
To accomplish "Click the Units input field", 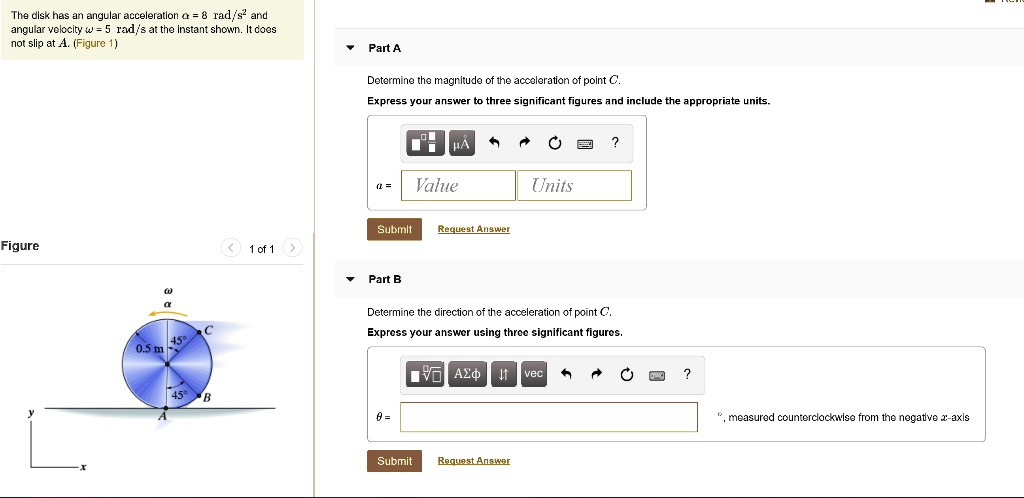I will pos(574,185).
